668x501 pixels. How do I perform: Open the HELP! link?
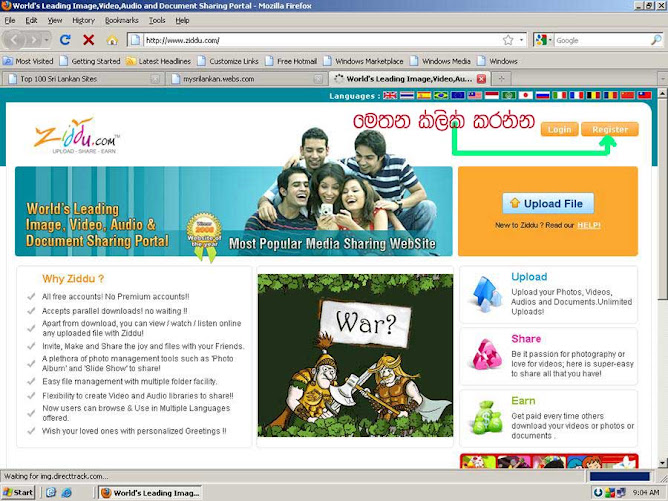click(589, 225)
